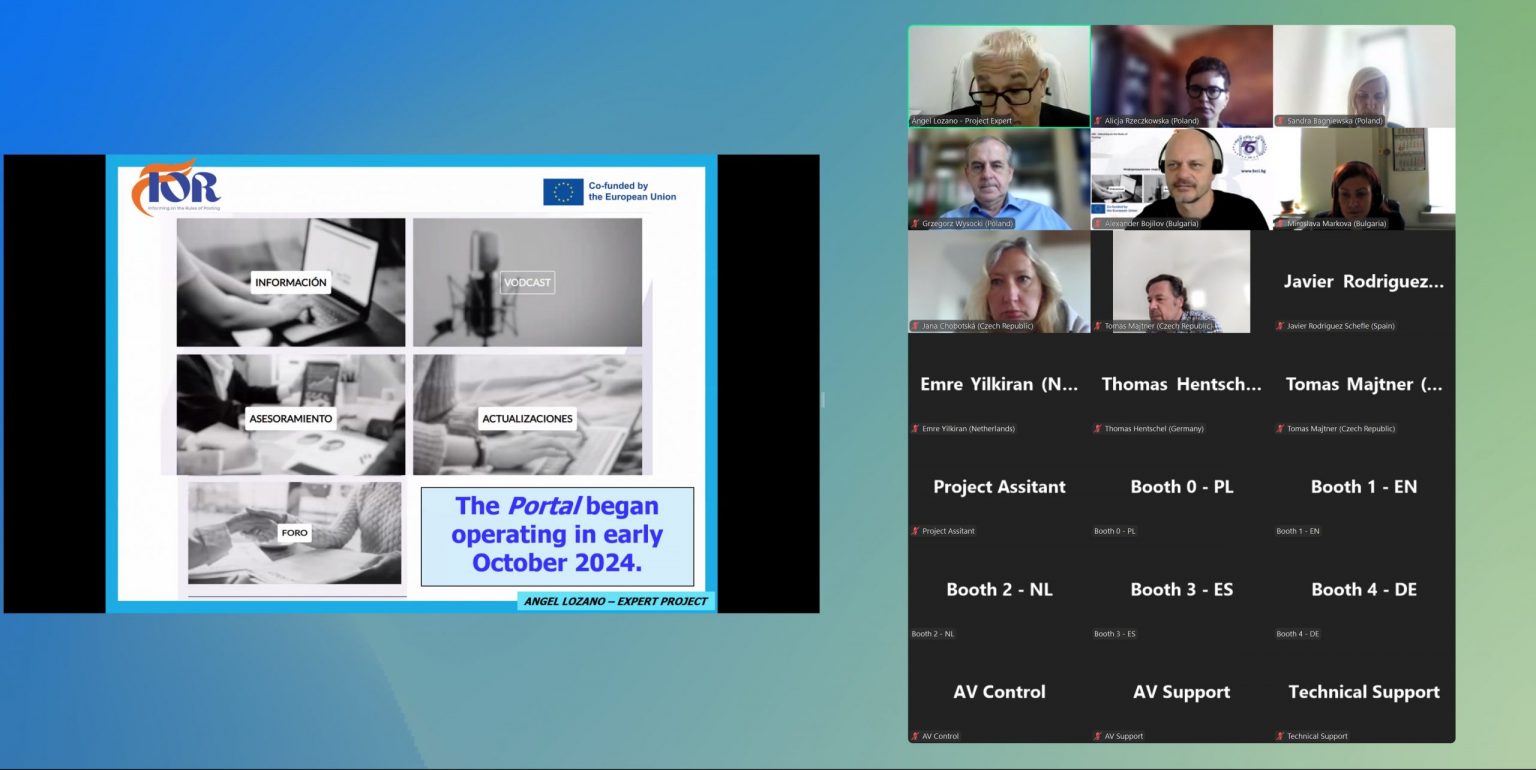Click muted mic icon for Thomas Hentschel
This screenshot has height=770, width=1536.
[x=1098, y=429]
